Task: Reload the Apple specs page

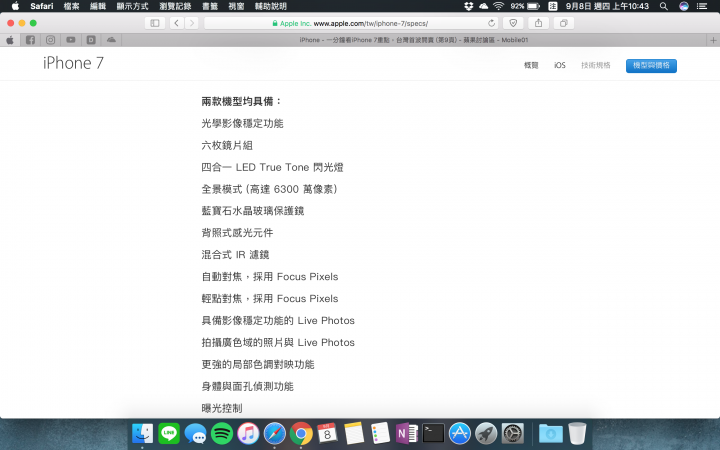Action: tap(491, 23)
